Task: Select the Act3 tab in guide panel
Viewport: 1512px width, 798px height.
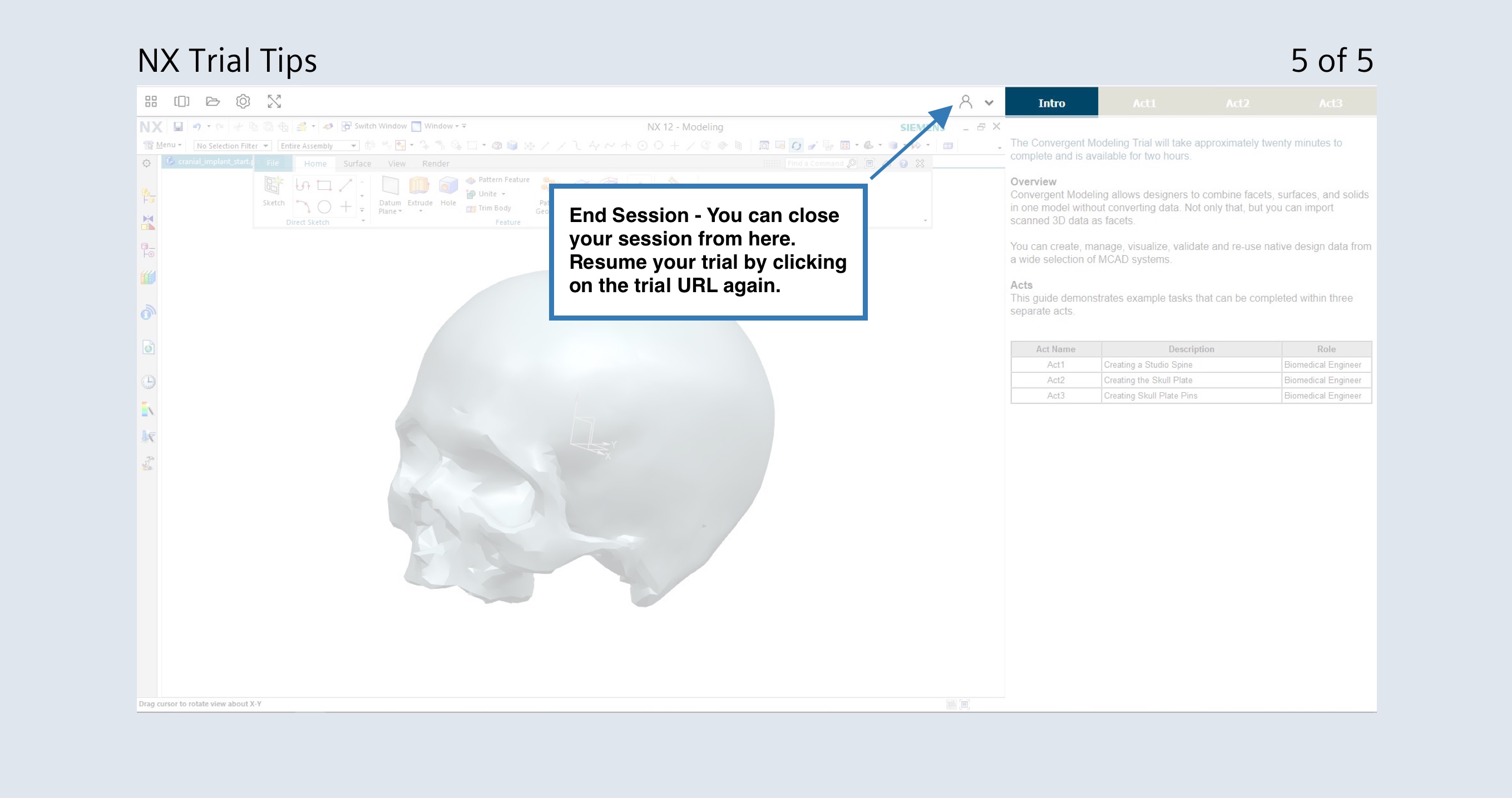Action: 1330,103
